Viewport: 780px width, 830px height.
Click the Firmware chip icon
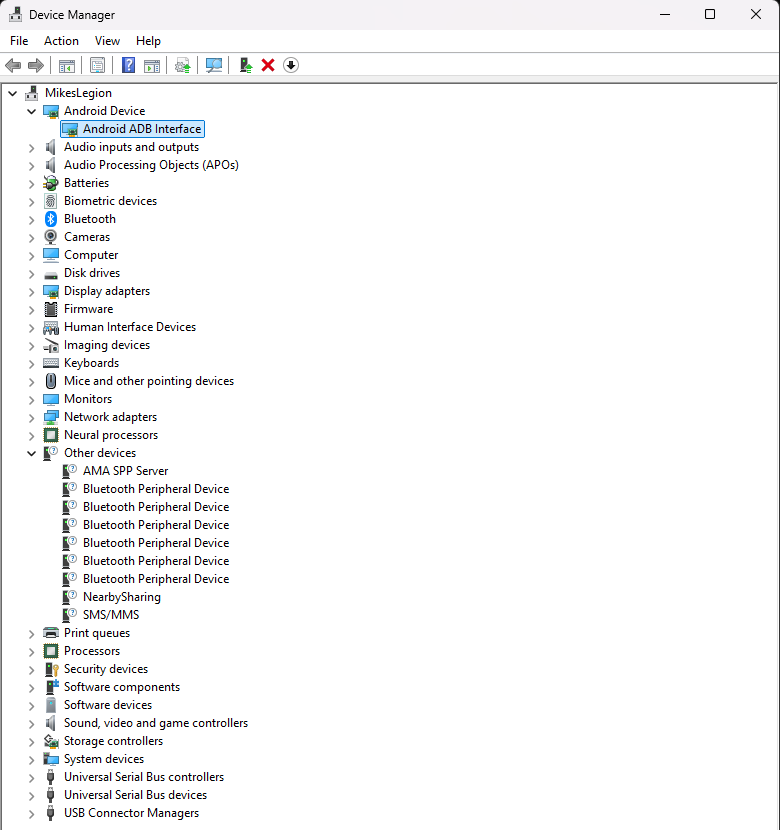click(51, 309)
